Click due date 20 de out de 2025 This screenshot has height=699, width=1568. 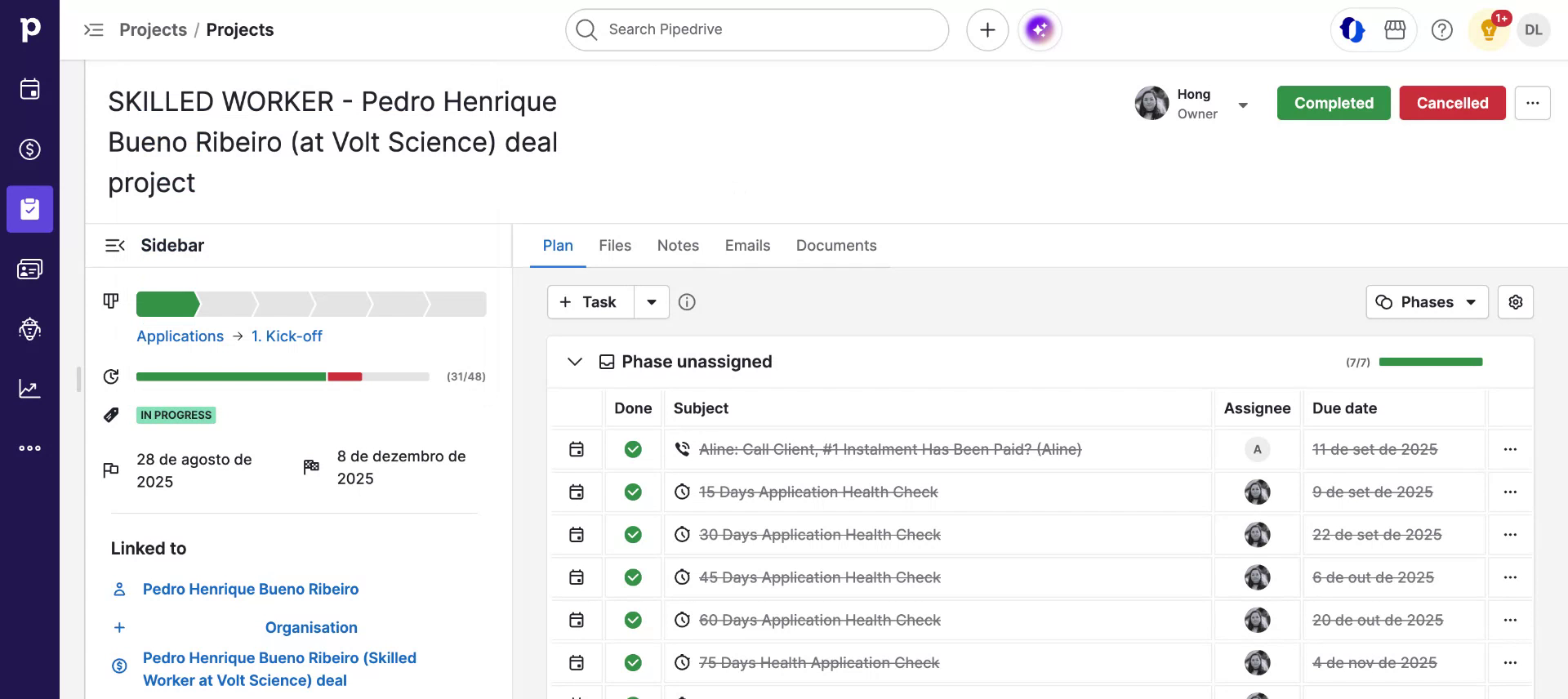point(1378,620)
